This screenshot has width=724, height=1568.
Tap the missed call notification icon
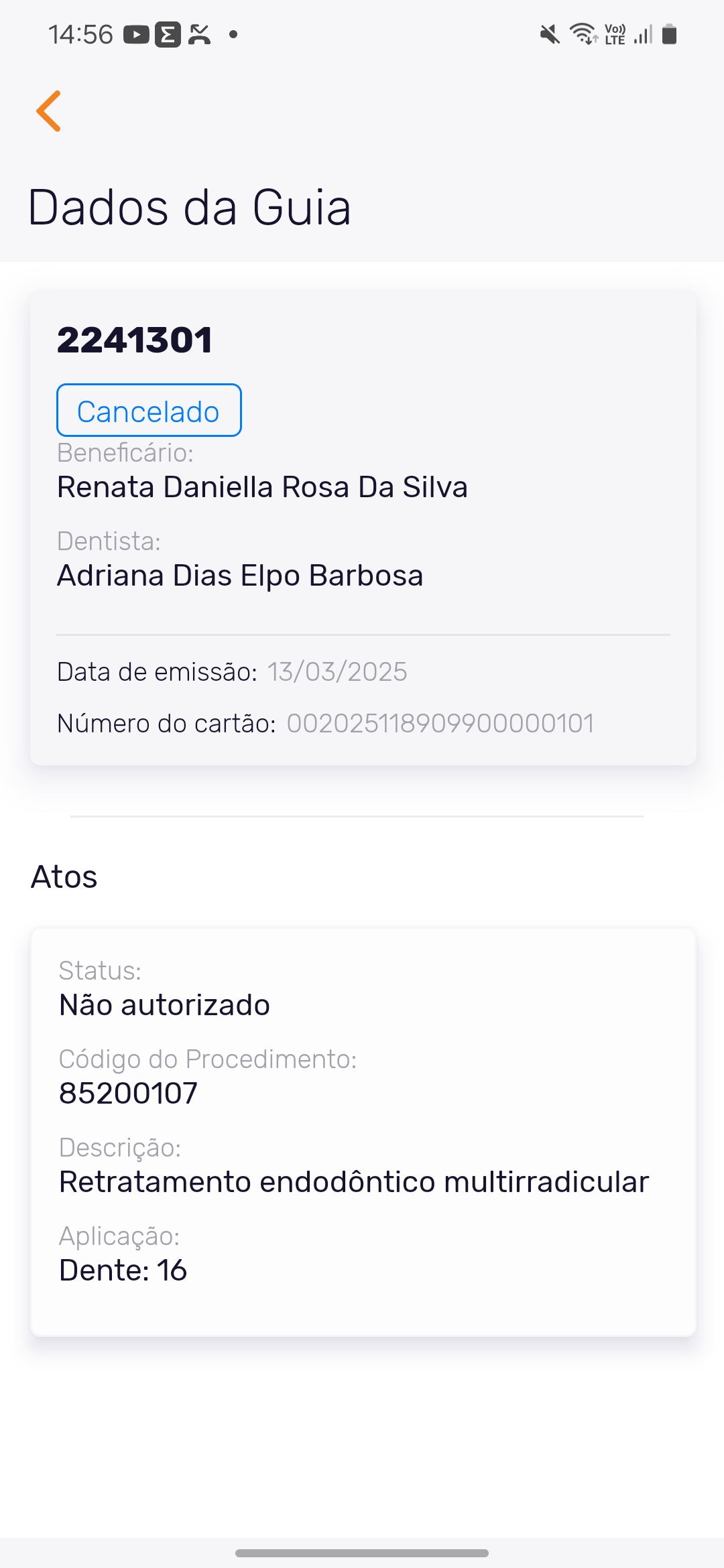tap(199, 34)
